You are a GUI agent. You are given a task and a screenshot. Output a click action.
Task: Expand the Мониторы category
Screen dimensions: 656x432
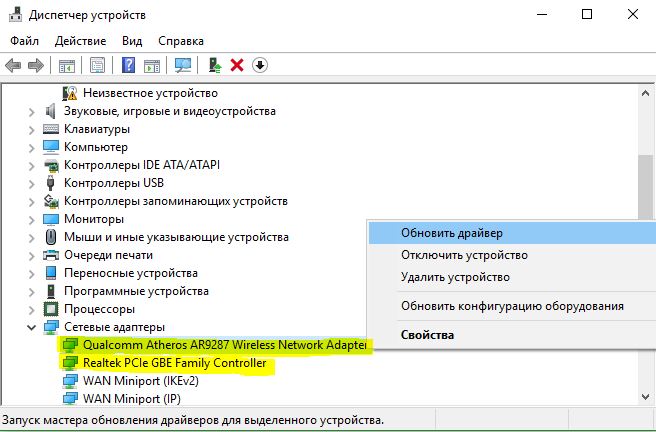(31, 220)
